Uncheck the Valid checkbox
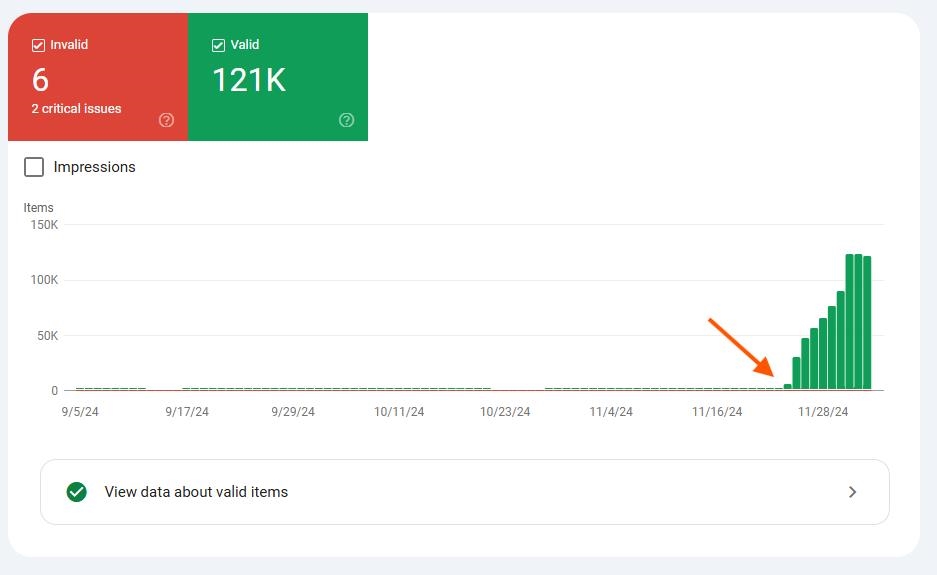937x575 pixels. click(218, 45)
